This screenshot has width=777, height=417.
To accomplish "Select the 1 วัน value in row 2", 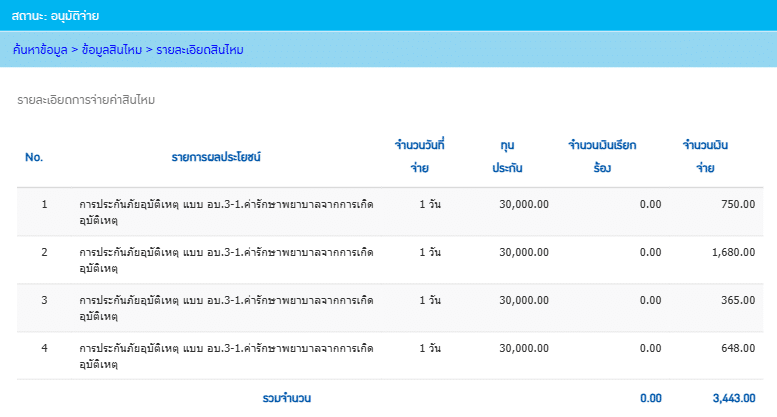I will point(430,252).
